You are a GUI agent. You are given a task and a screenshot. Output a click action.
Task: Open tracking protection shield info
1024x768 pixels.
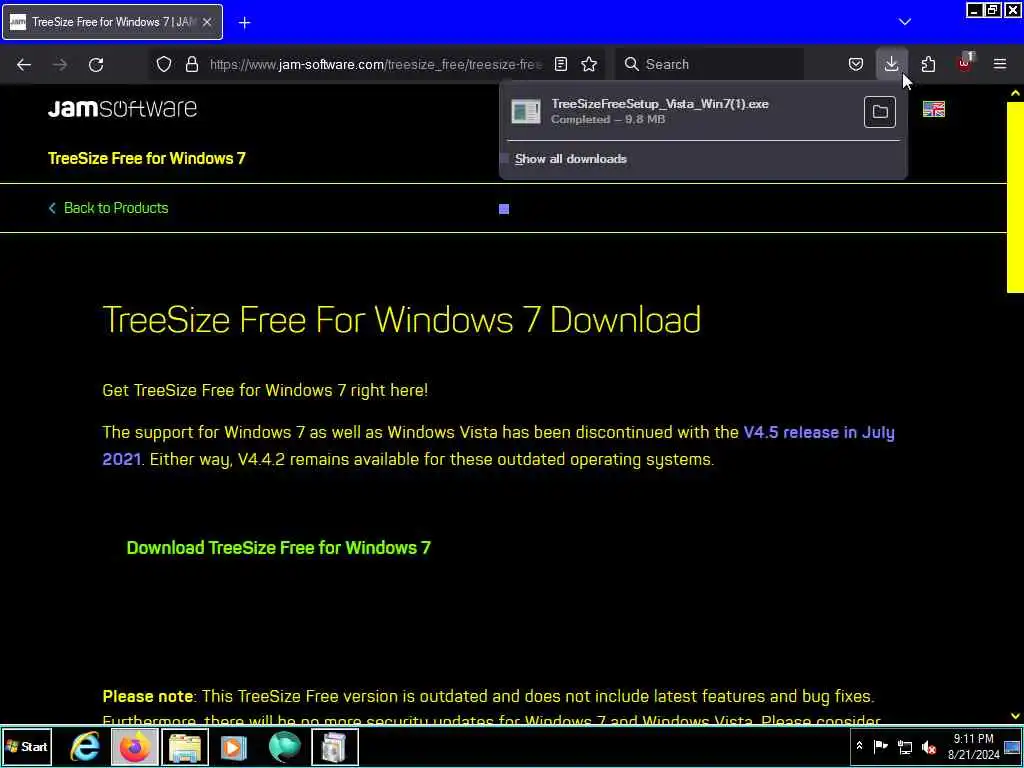[x=164, y=64]
